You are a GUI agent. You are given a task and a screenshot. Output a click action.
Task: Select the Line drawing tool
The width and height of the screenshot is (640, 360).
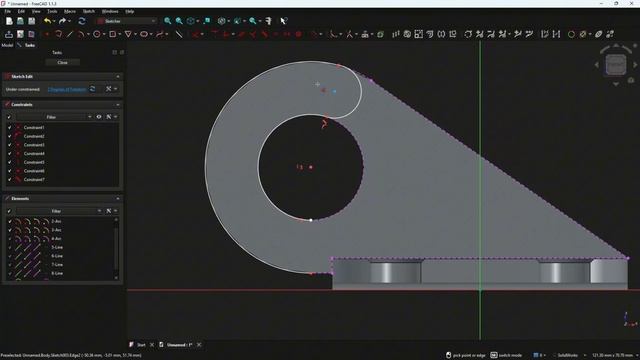pyautogui.click(x=70, y=34)
